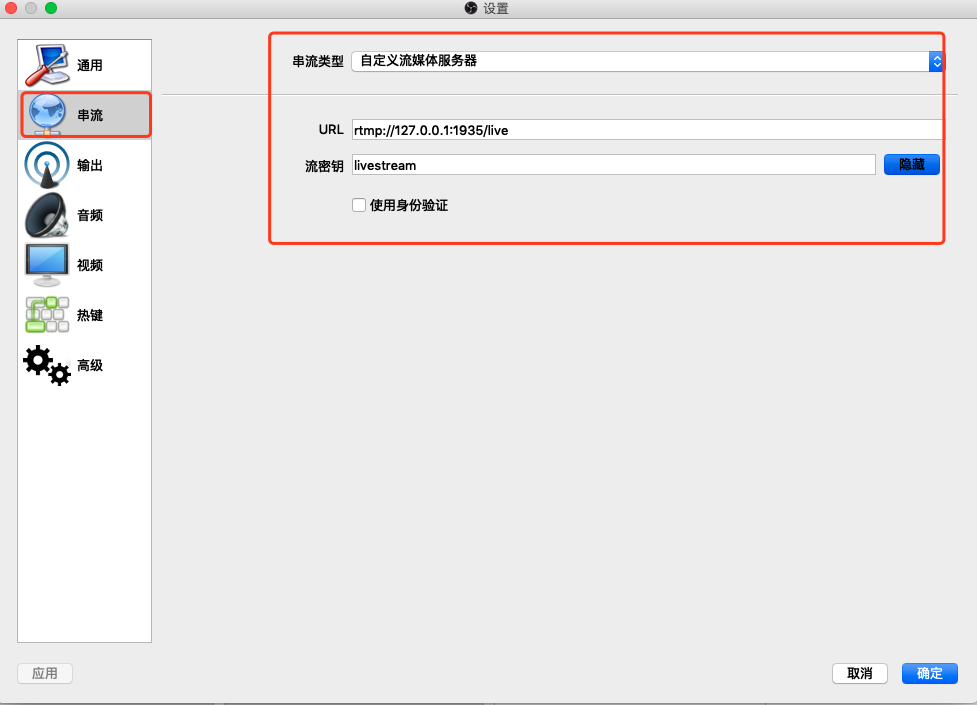Click the 应用 button
The image size is (977, 705).
(45, 673)
